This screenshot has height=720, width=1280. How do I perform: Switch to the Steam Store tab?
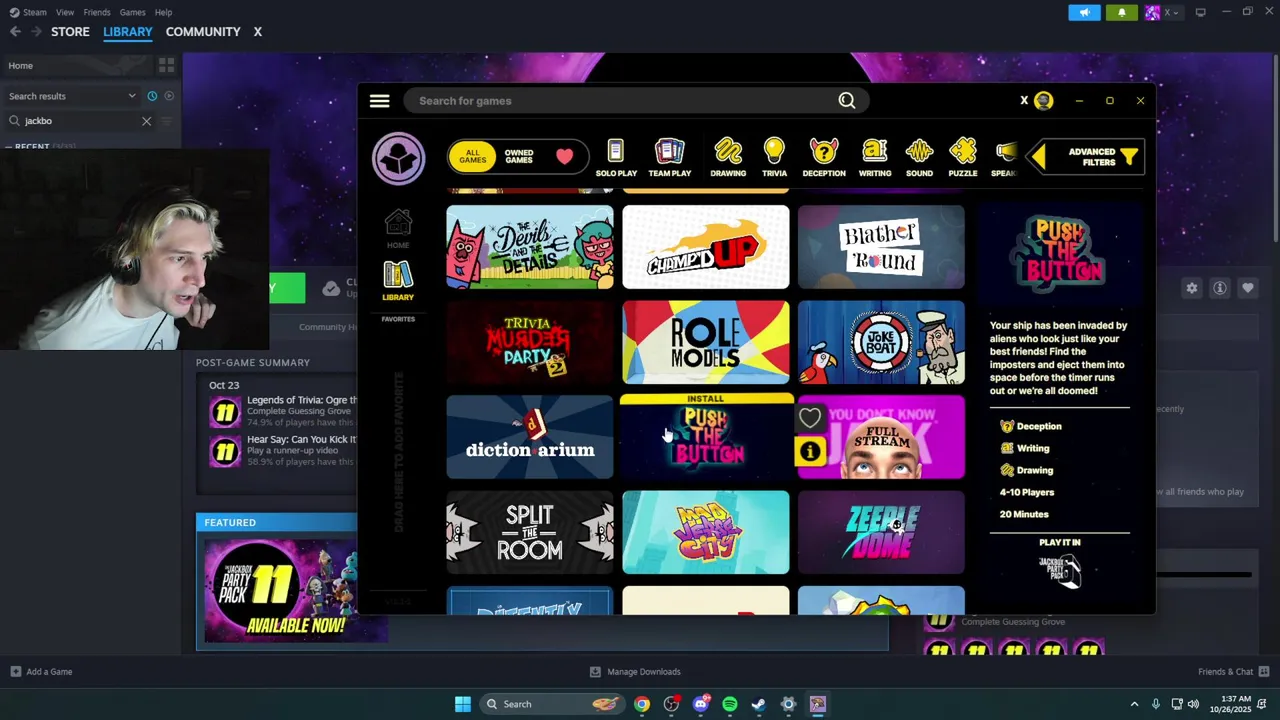(x=70, y=32)
